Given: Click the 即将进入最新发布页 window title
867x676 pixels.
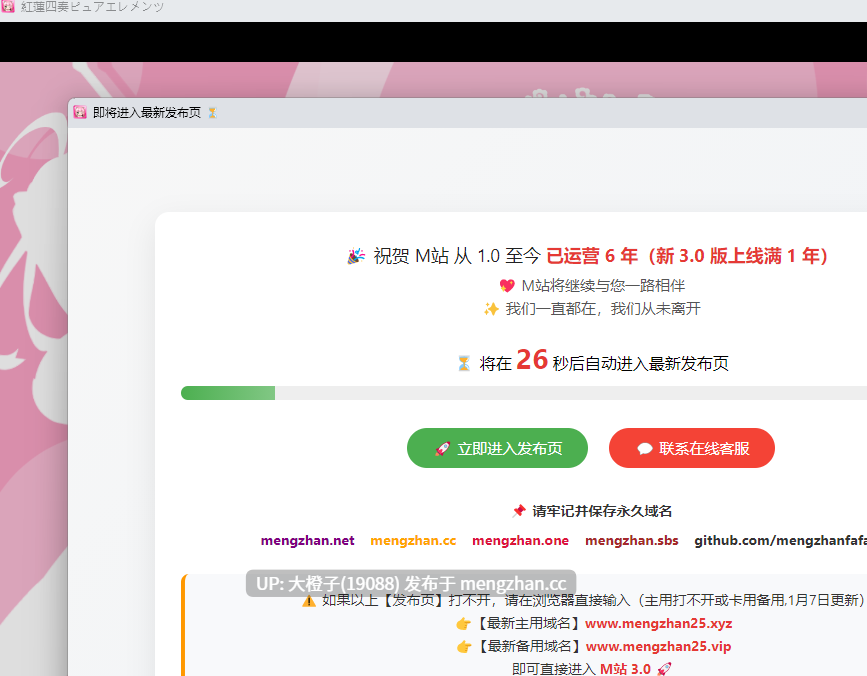Looking at the screenshot, I should click(147, 113).
